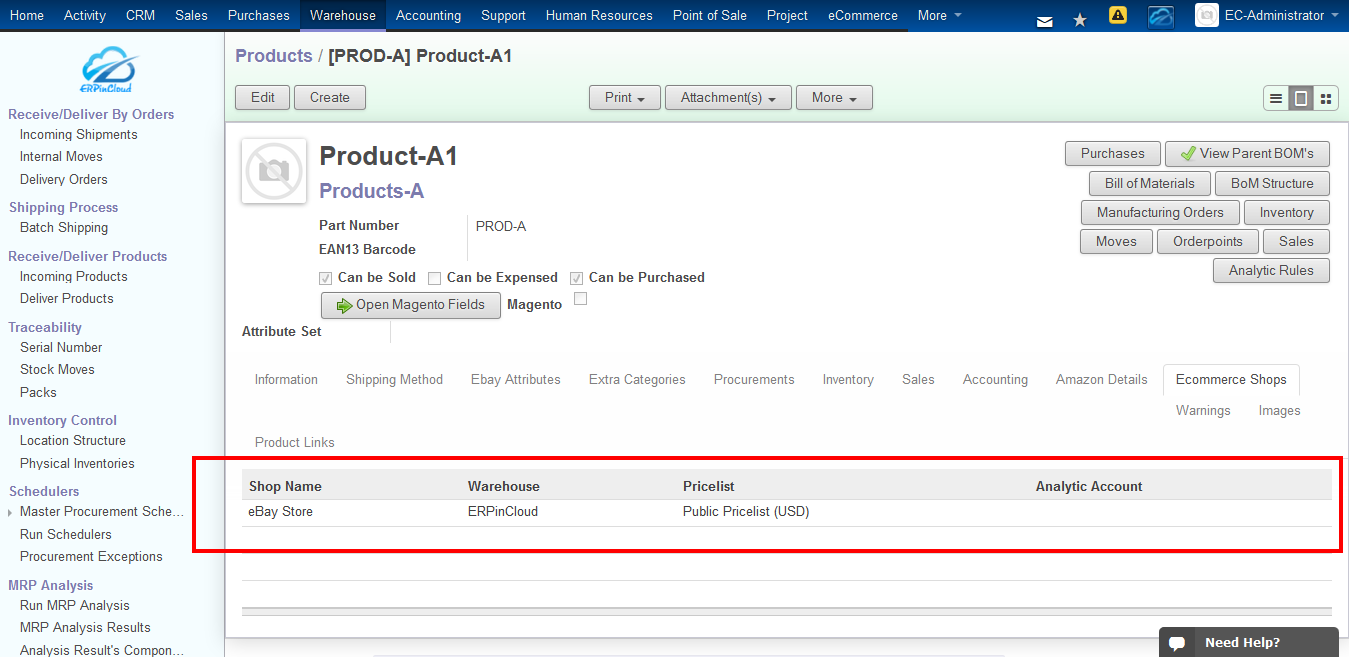Switch to the Warnings tab
Image resolution: width=1349 pixels, height=657 pixels.
(1203, 411)
